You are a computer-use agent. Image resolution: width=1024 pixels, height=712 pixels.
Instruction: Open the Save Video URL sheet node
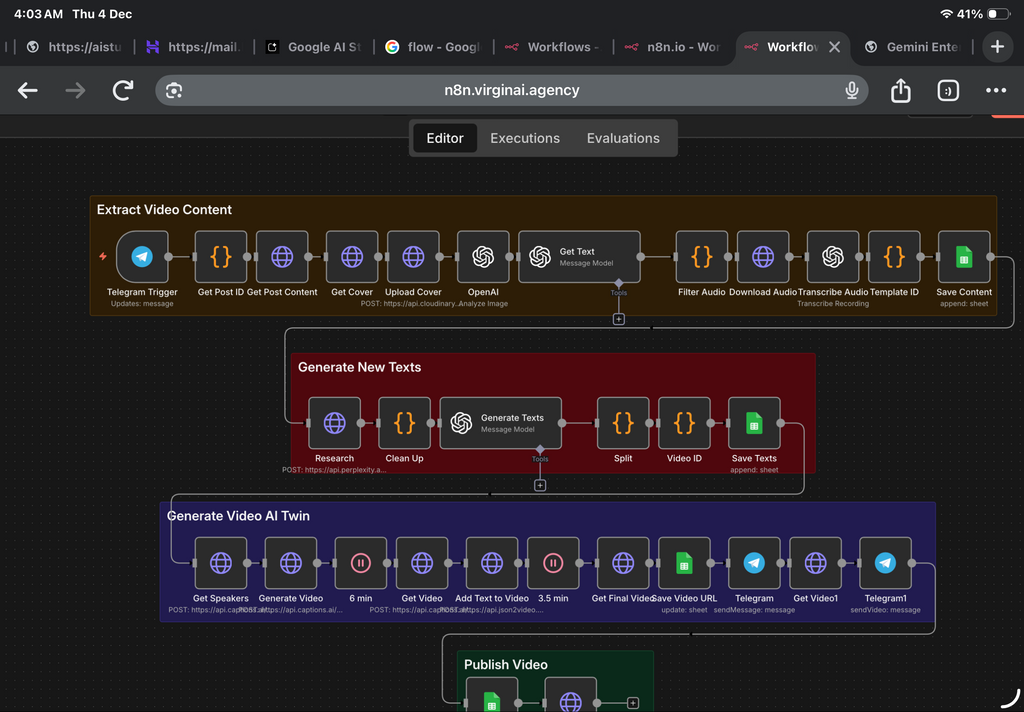684,562
